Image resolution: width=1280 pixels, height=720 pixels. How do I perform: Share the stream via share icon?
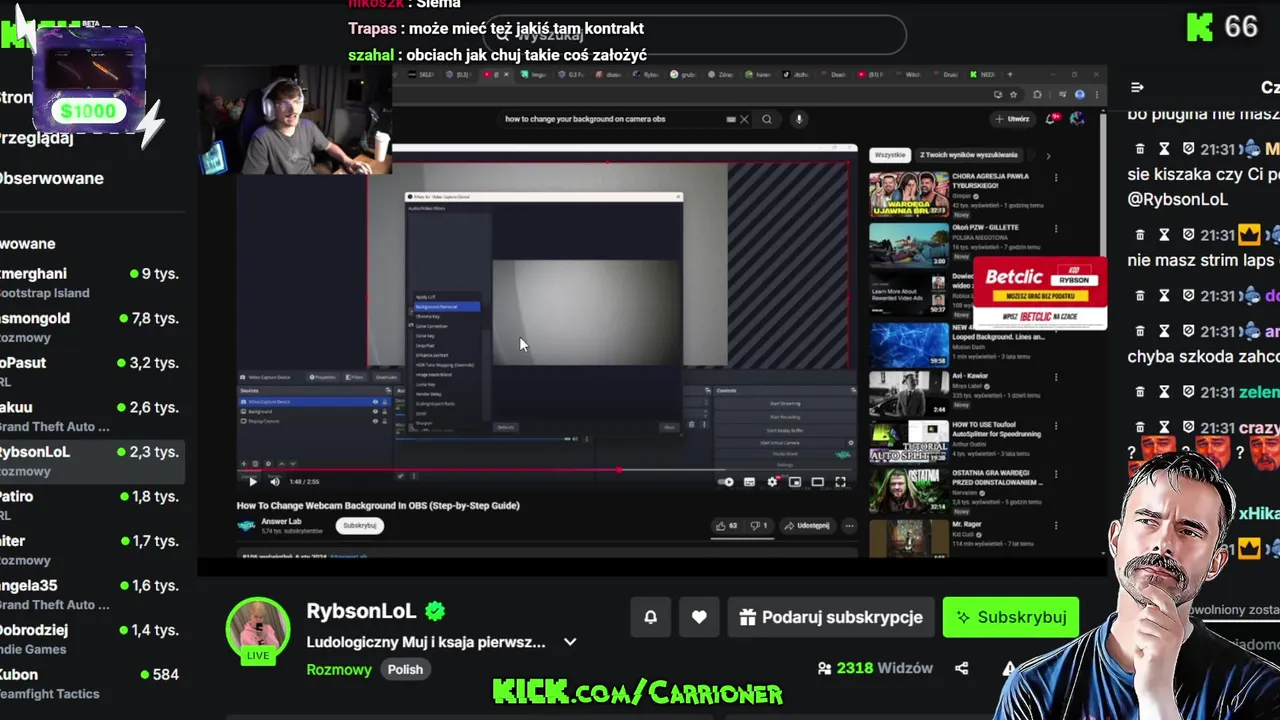pyautogui.click(x=961, y=668)
